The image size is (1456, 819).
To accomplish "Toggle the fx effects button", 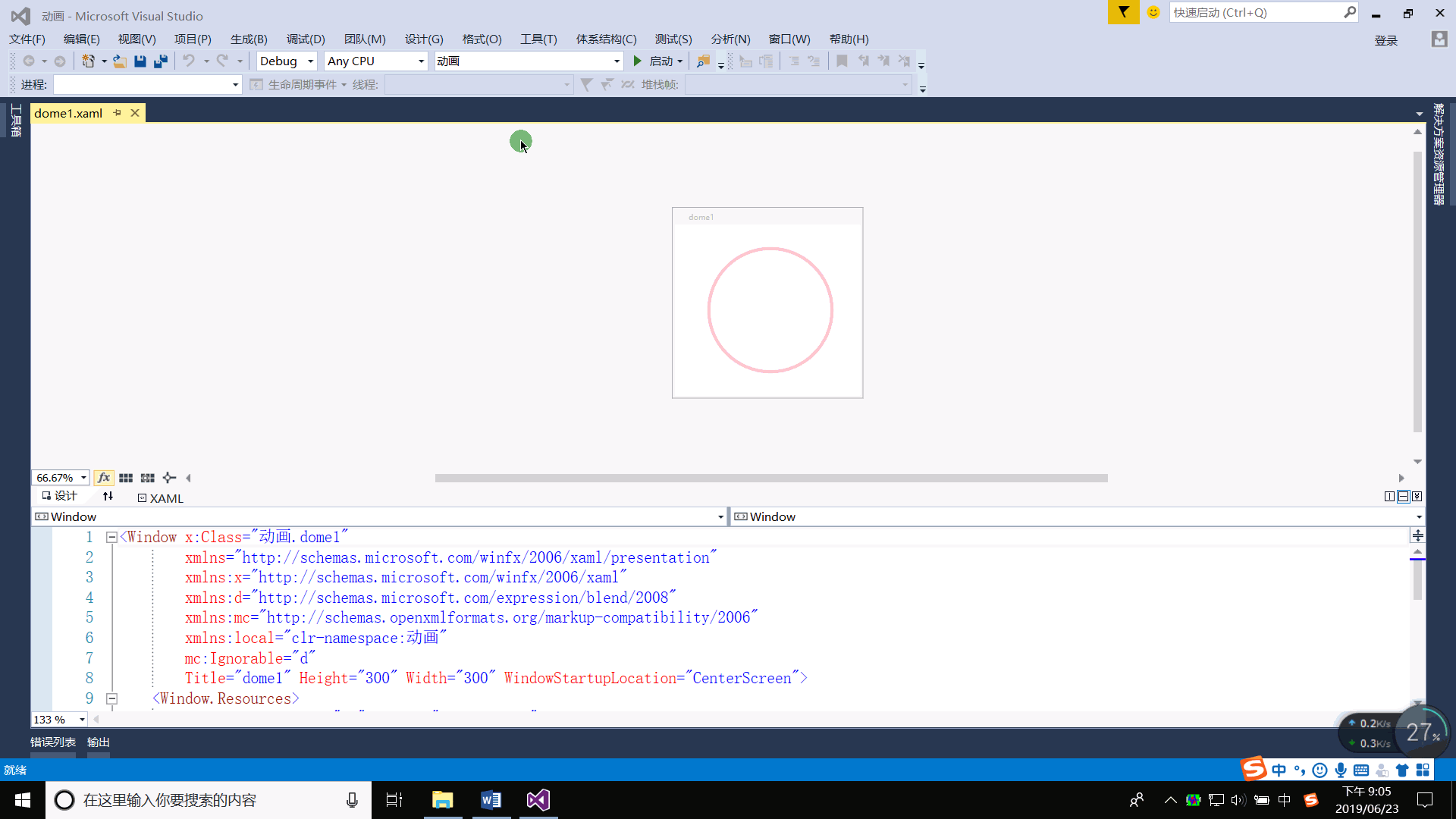I will [x=104, y=478].
